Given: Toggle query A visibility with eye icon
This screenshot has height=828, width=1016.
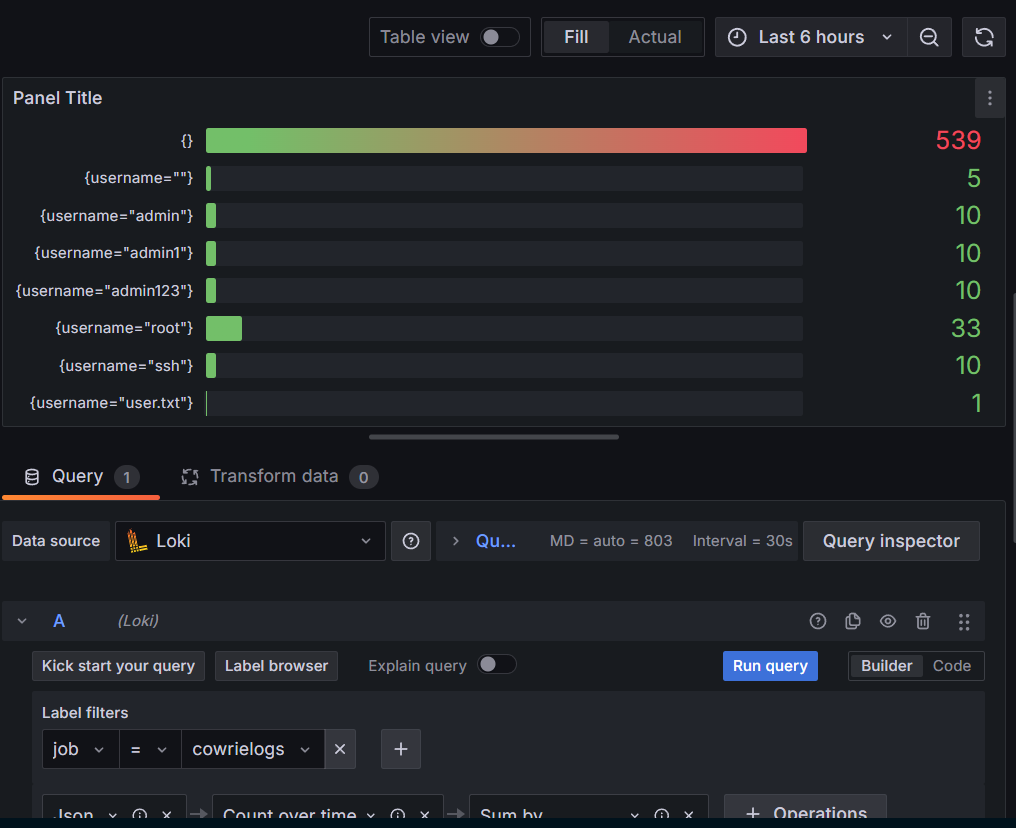Looking at the screenshot, I should click(888, 621).
